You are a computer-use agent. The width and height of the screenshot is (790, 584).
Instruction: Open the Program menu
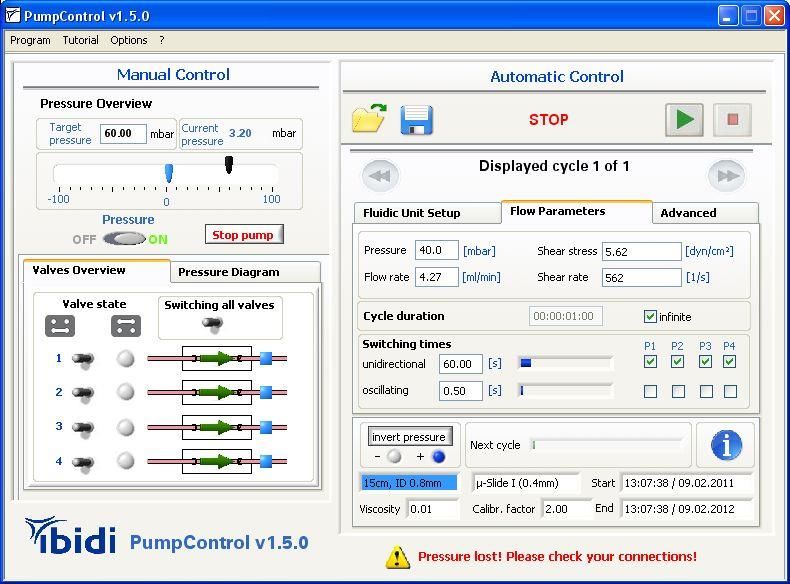click(x=30, y=40)
